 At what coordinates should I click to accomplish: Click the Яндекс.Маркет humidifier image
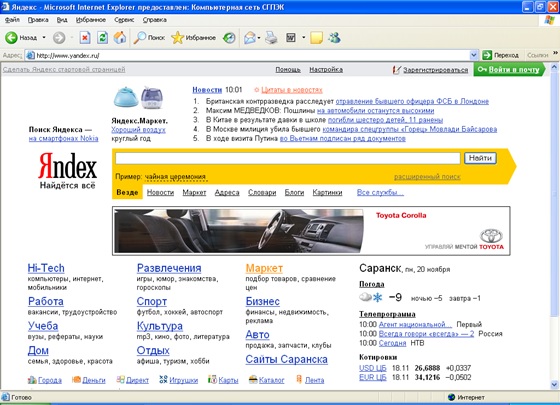coord(139,98)
